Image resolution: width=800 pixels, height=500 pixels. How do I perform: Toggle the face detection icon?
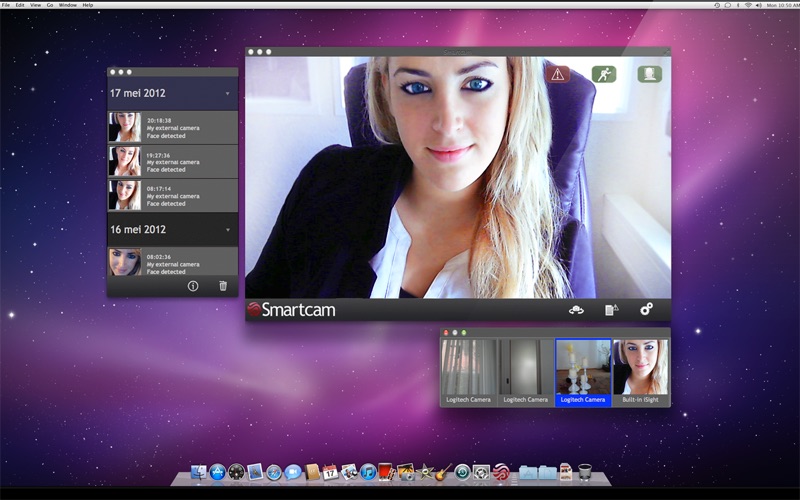pyautogui.click(x=649, y=73)
